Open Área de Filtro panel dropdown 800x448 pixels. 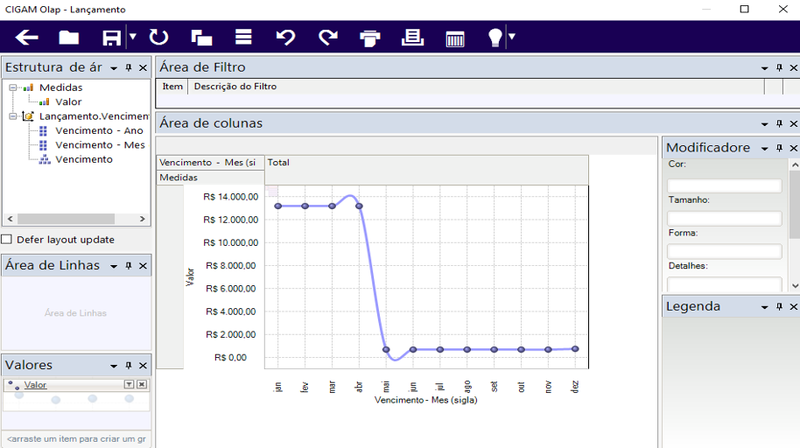point(764,68)
